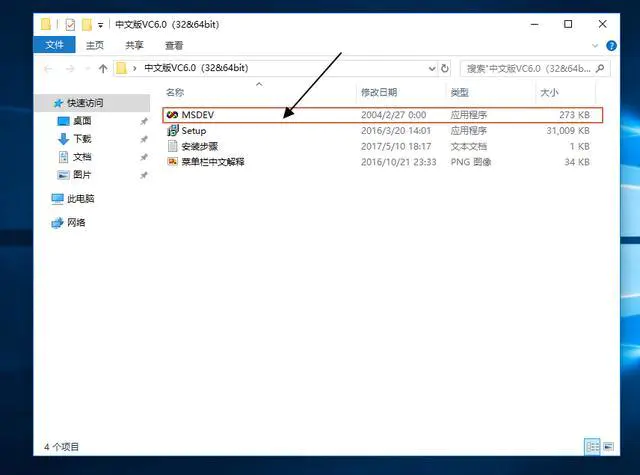Click the new folder quick access icon
This screenshot has height=475, width=640.
pos(87,24)
